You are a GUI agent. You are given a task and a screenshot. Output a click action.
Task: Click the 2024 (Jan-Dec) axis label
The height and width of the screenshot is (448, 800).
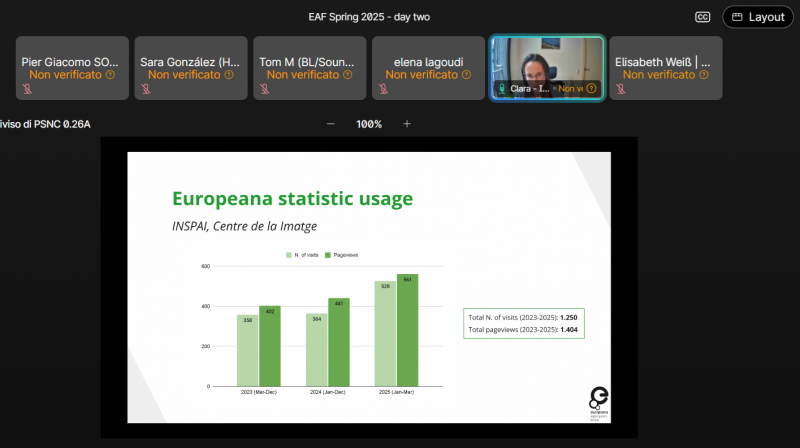[328, 392]
